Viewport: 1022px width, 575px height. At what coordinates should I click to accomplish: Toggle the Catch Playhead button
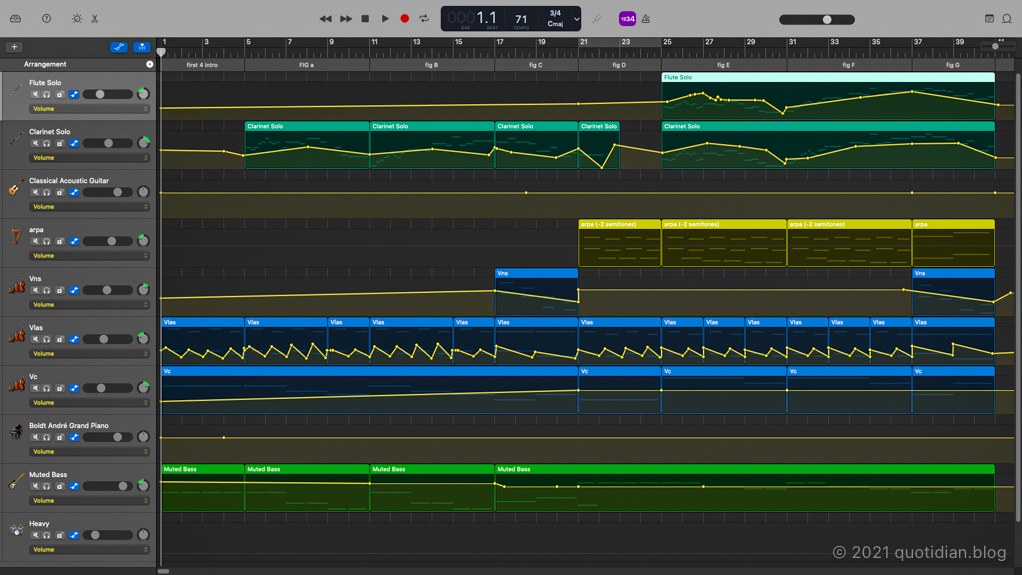pyautogui.click(x=141, y=47)
